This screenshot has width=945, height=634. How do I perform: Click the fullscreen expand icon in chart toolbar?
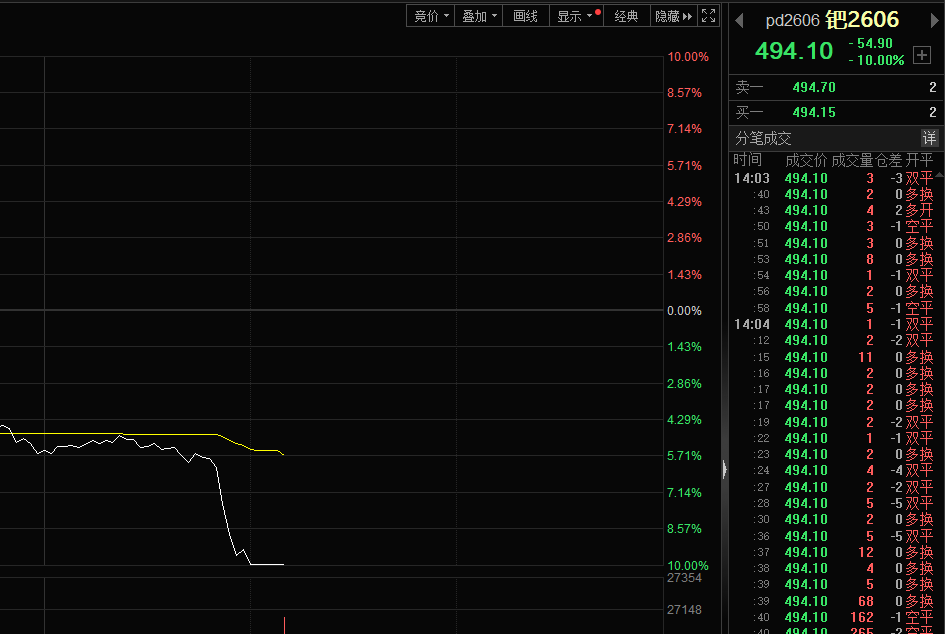pos(708,16)
